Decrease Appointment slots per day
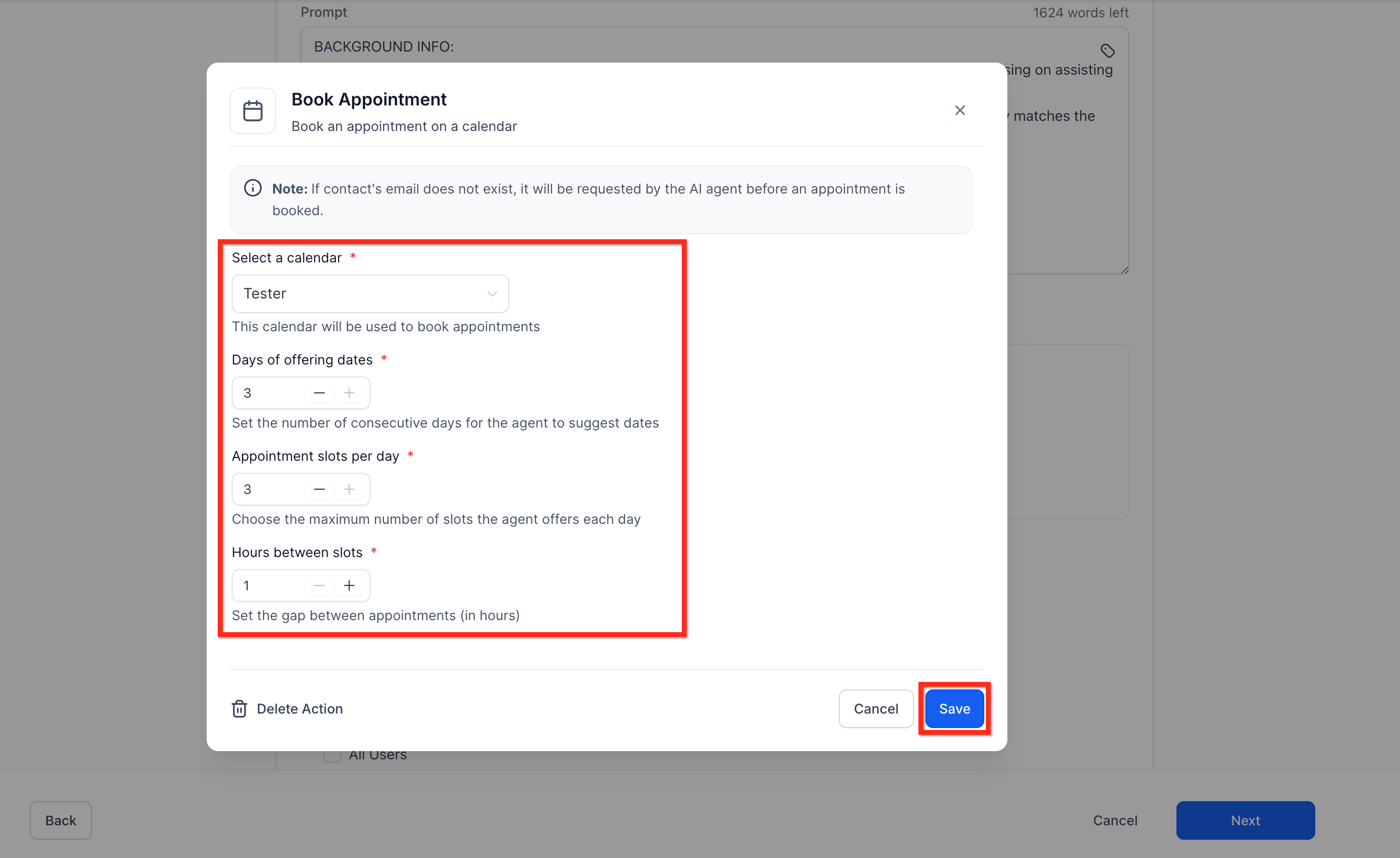 (319, 489)
